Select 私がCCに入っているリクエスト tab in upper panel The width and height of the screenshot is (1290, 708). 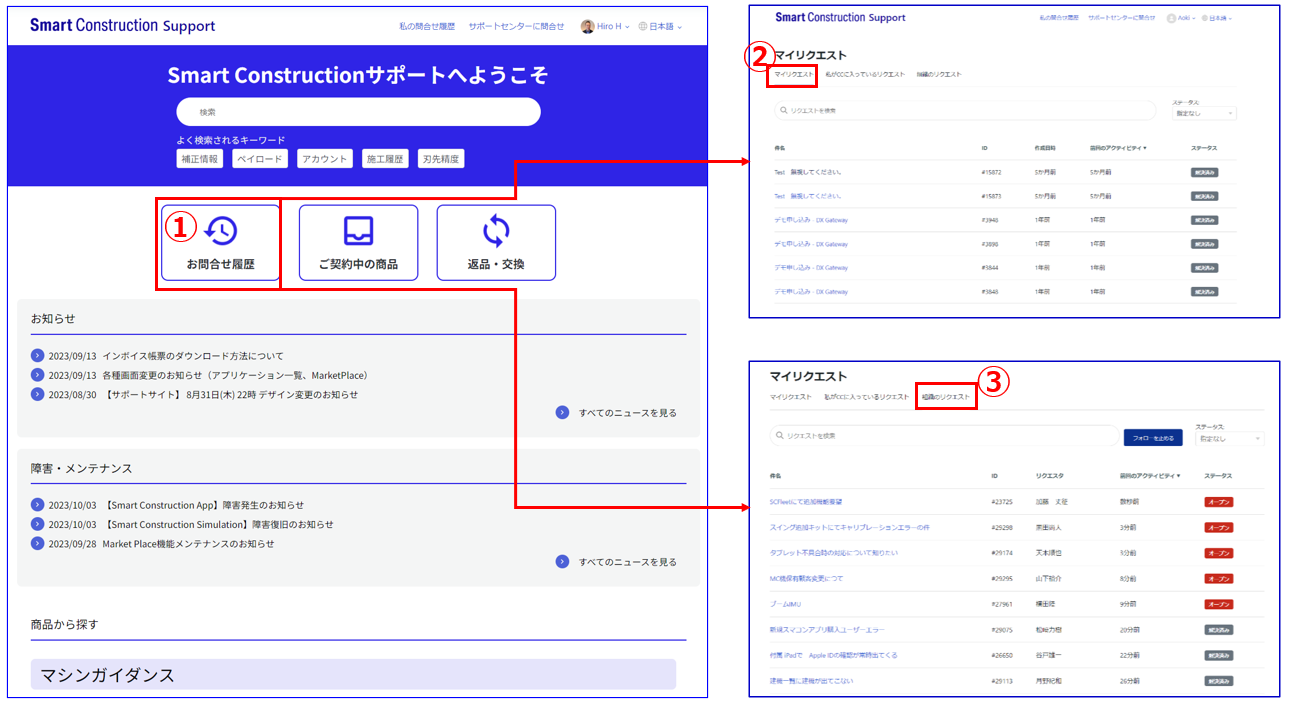click(865, 74)
